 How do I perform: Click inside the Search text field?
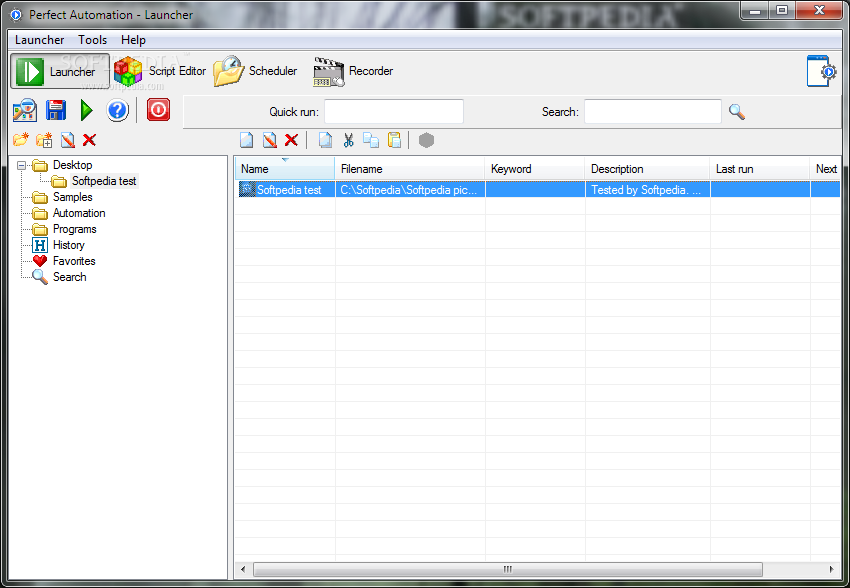coord(653,112)
